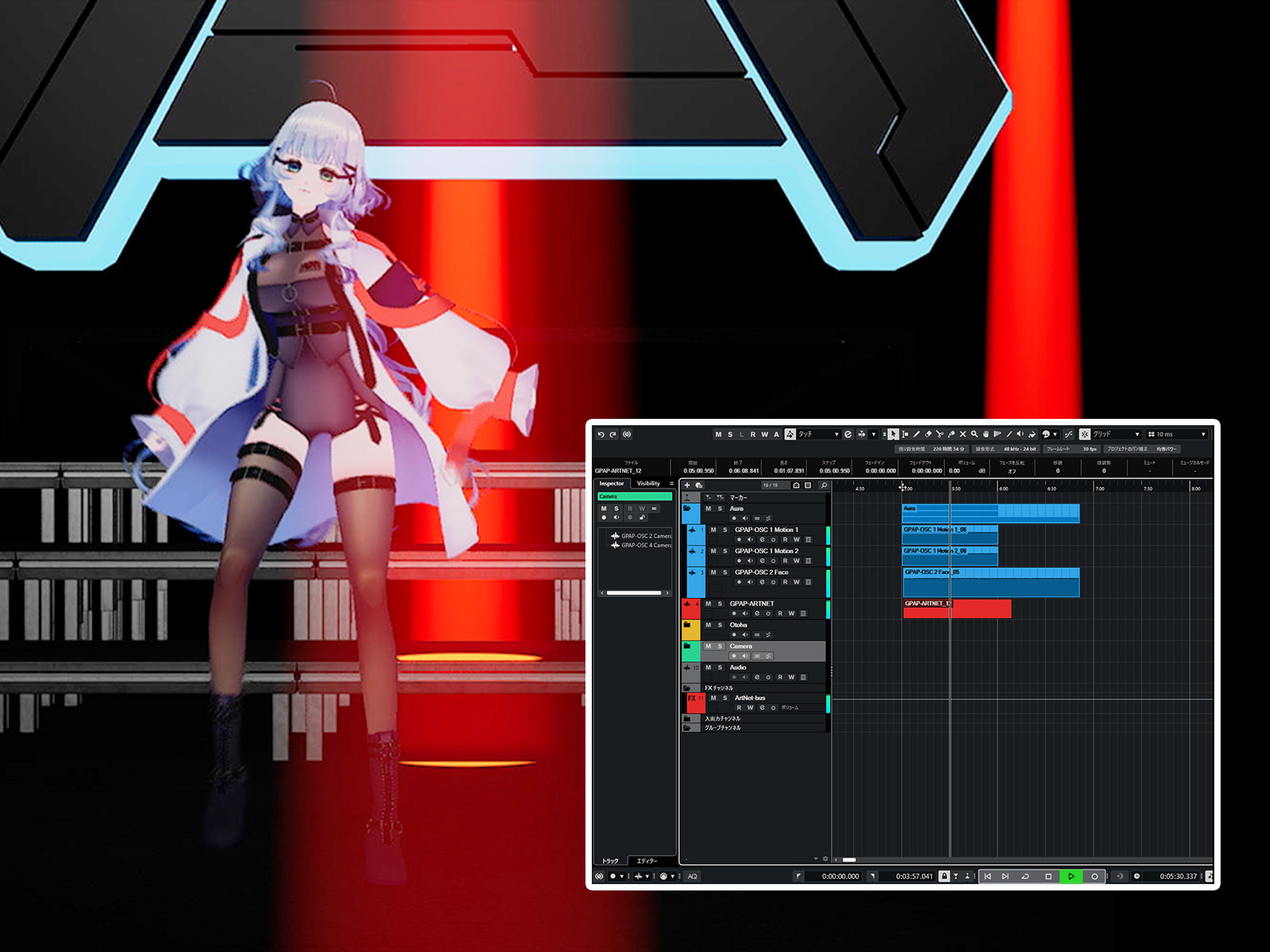This screenshot has height=952, width=1270.
Task: Open the grid type dropdown
Action: pyautogui.click(x=1117, y=434)
